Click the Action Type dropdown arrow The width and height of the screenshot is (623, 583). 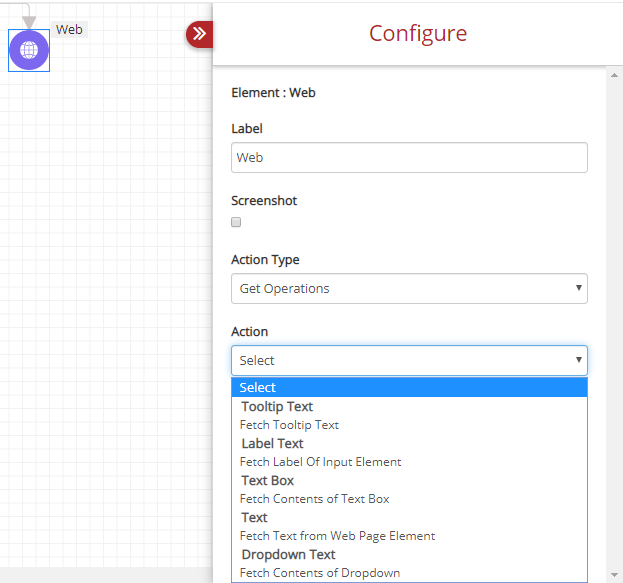[578, 288]
